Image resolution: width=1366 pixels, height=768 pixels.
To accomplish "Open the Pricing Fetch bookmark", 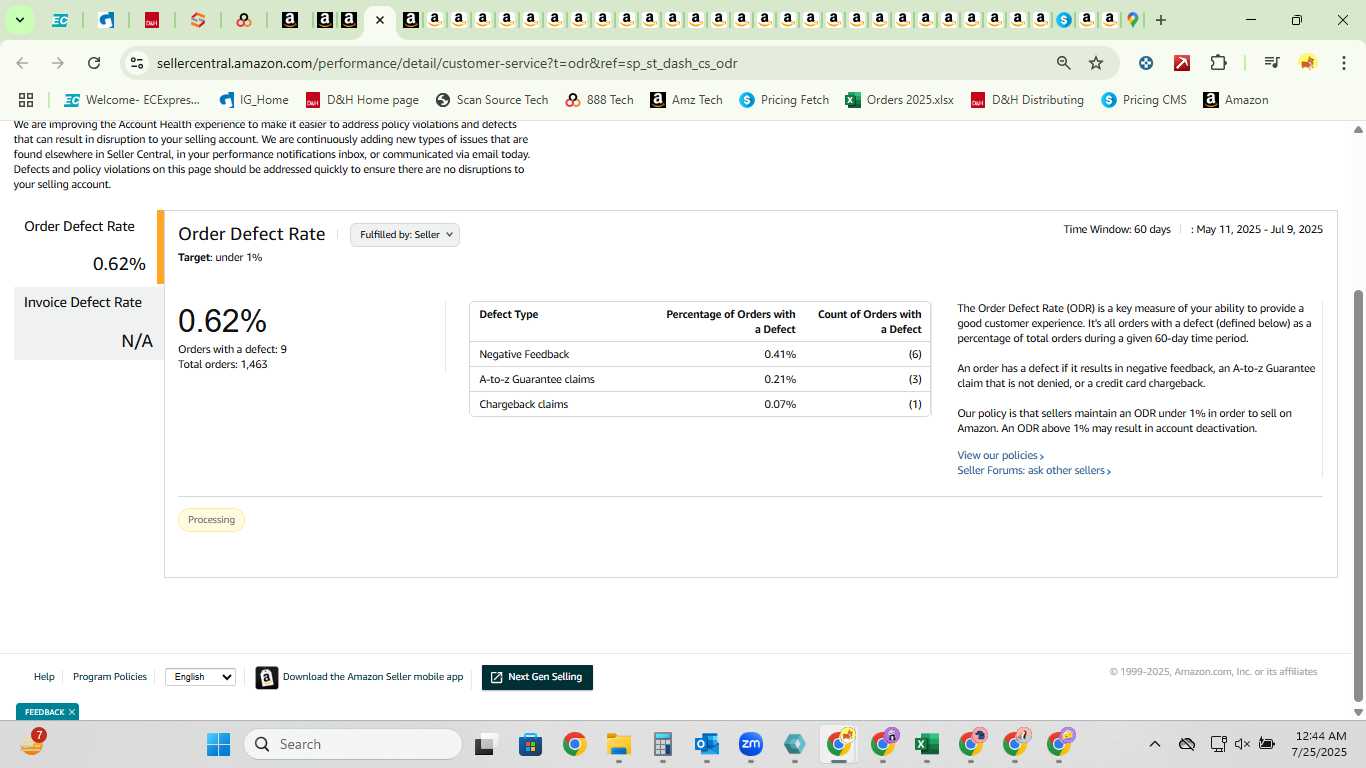I will [x=784, y=100].
